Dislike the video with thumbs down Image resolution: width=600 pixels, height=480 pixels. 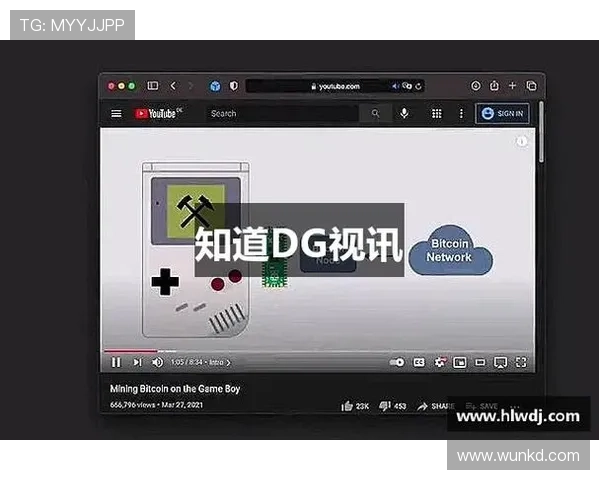[384, 406]
